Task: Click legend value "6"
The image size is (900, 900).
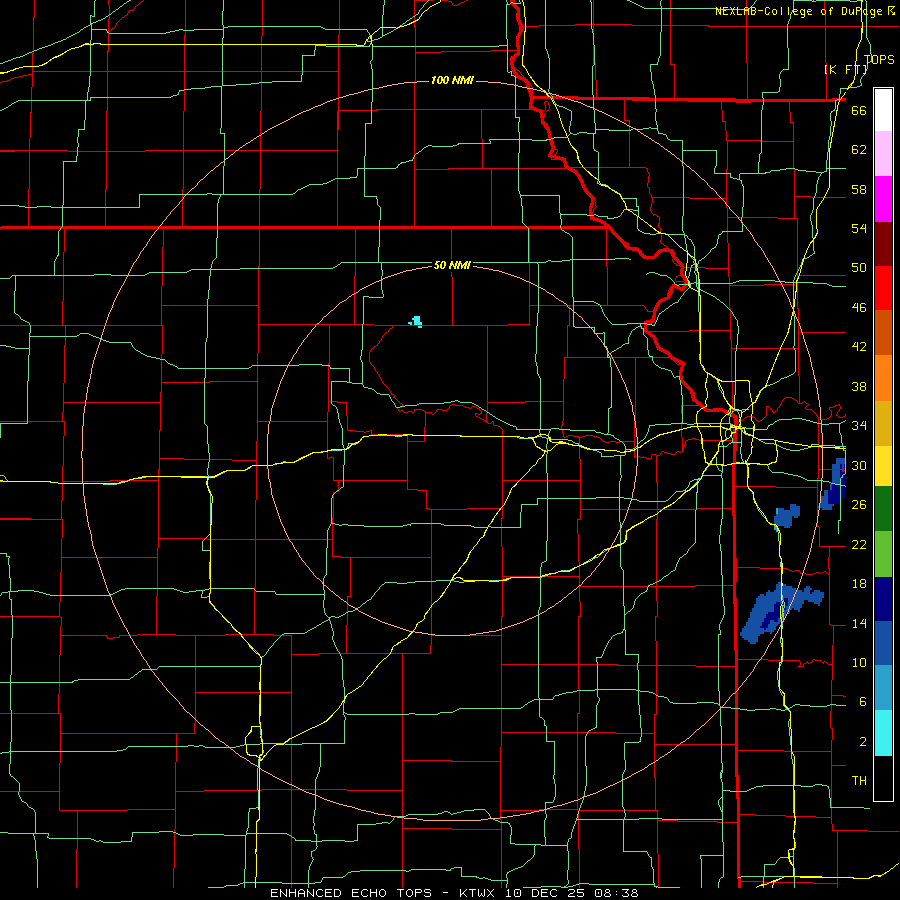Action: pos(862,701)
